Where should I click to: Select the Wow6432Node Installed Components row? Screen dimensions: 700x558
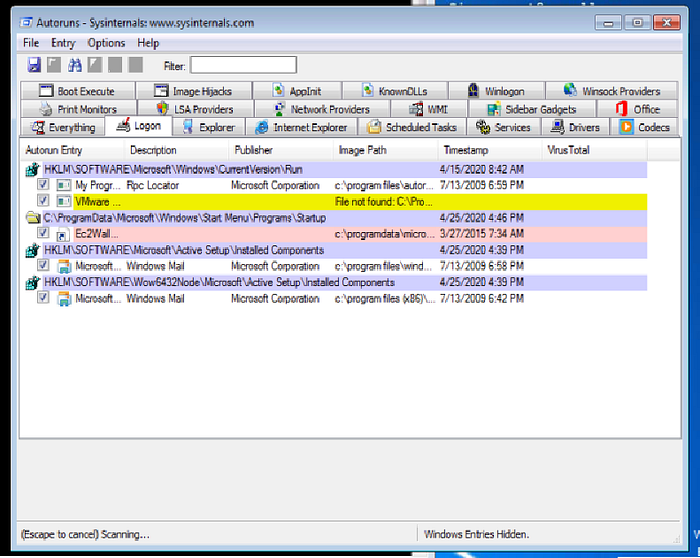pyautogui.click(x=345, y=283)
